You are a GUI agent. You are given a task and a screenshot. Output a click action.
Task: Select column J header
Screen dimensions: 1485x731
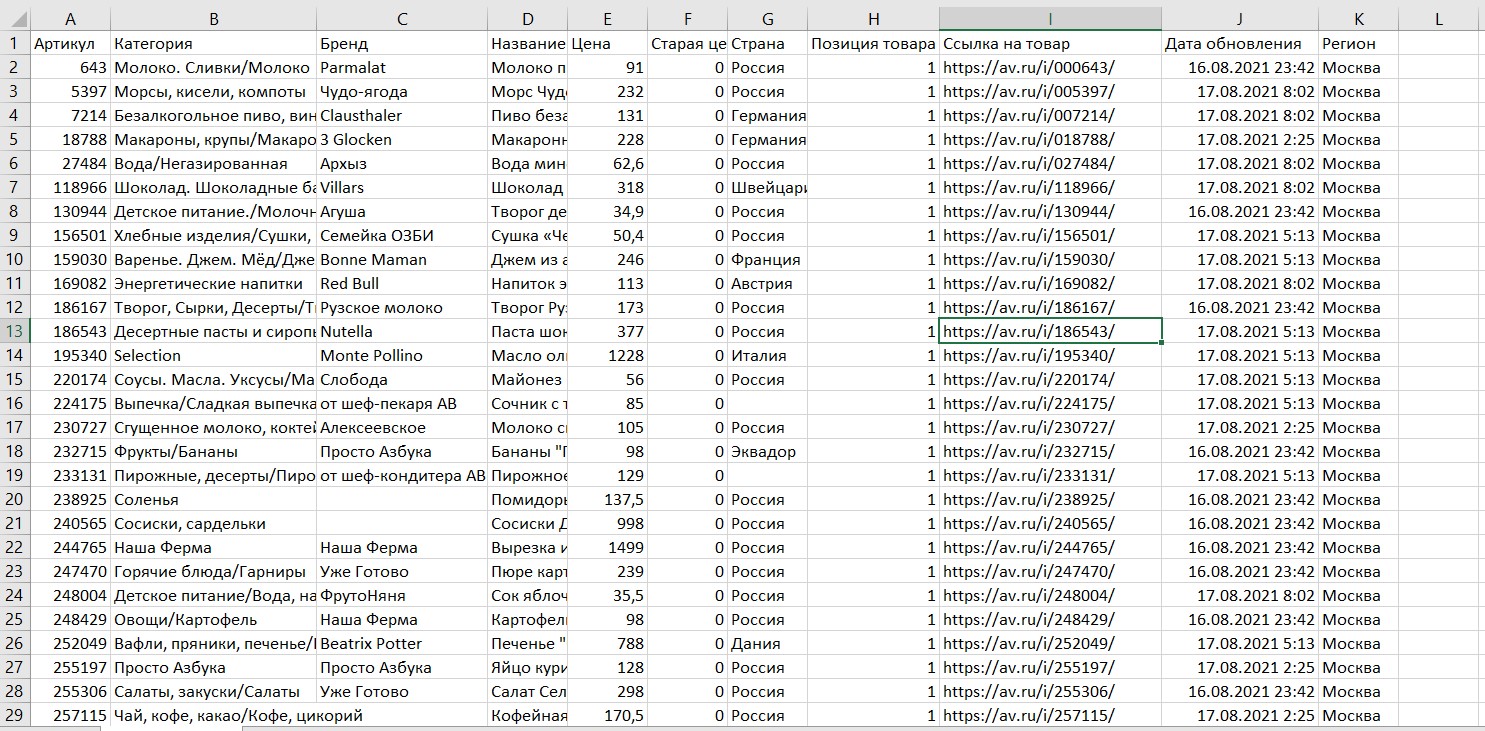1239,19
